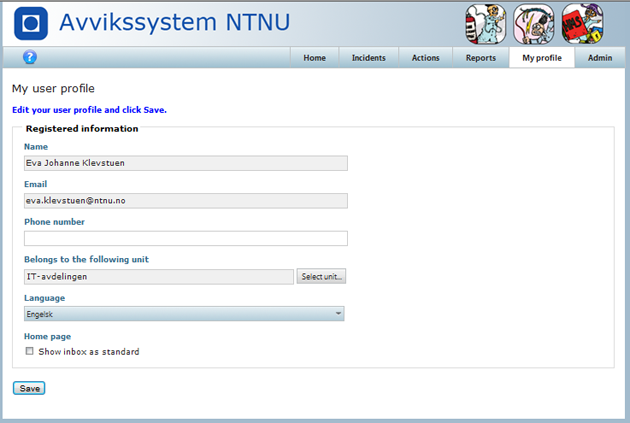Click the Name field with Eva Johanne Klevstuen
Image resolution: width=630 pixels, height=423 pixels.
(186, 163)
